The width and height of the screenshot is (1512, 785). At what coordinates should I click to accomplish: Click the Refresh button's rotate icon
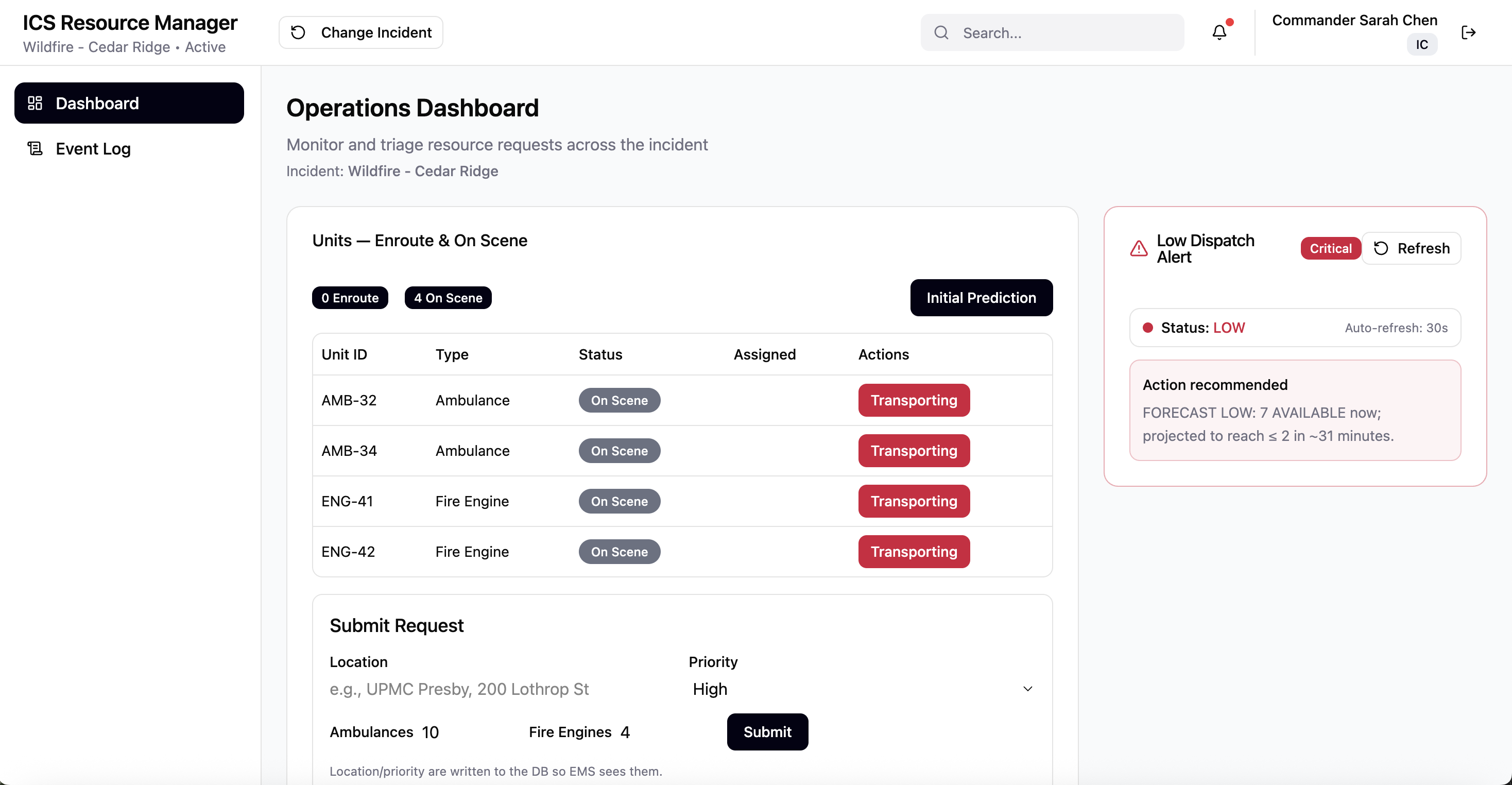pyautogui.click(x=1381, y=248)
